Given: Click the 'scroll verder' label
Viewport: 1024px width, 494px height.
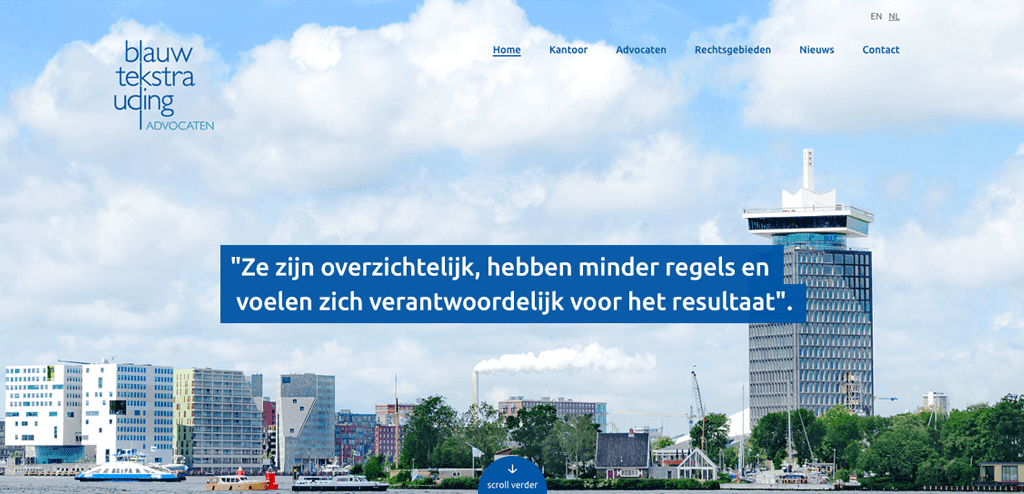Looking at the screenshot, I should coord(512,485).
